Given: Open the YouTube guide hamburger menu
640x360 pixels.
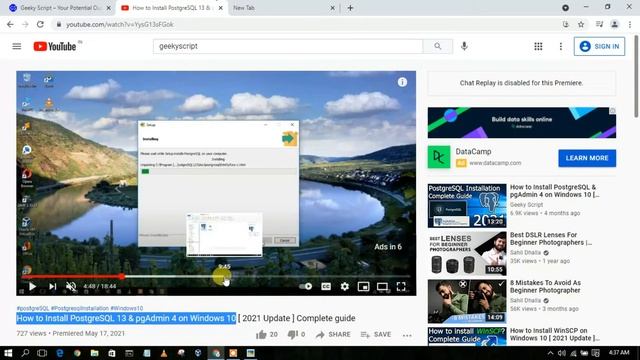Looking at the screenshot, I should click(16, 46).
